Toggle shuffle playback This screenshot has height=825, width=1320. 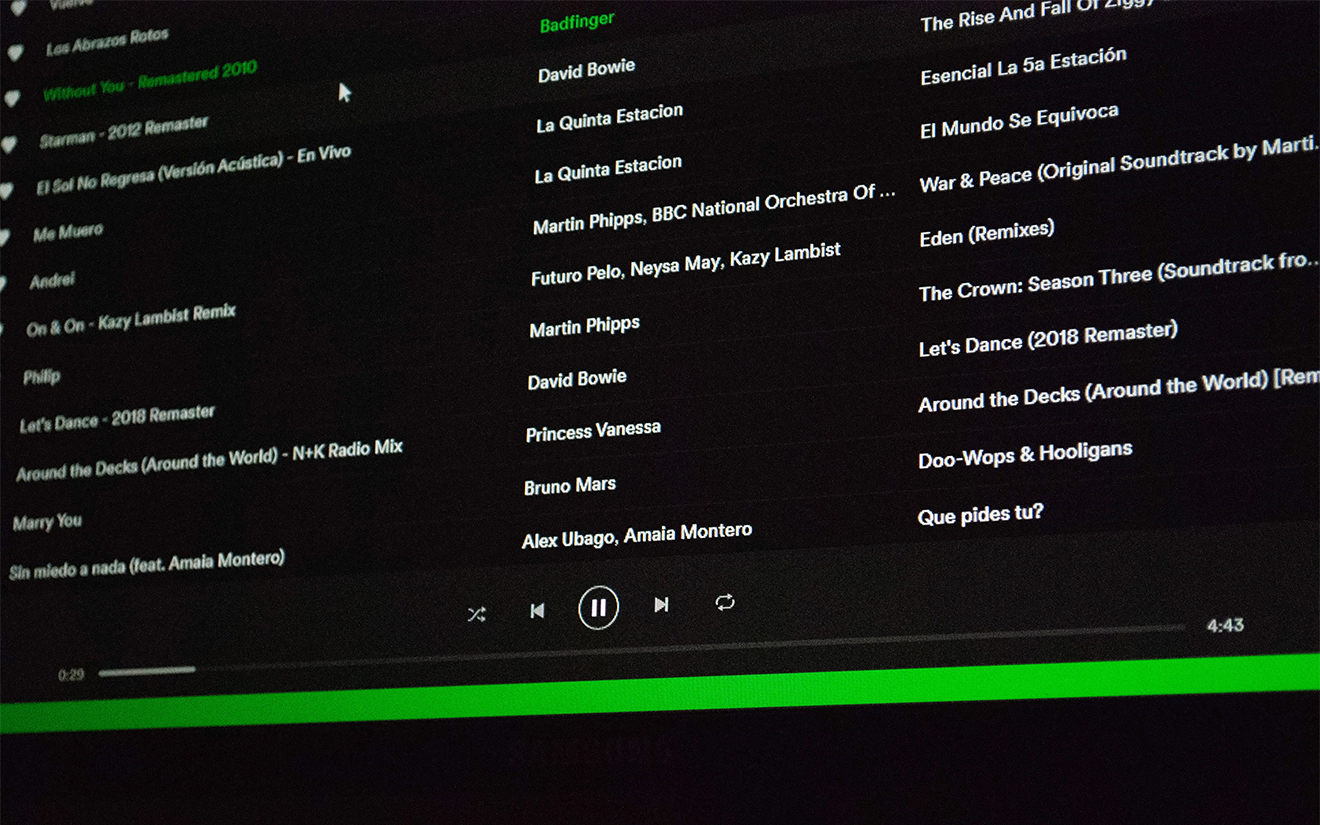[x=476, y=614]
